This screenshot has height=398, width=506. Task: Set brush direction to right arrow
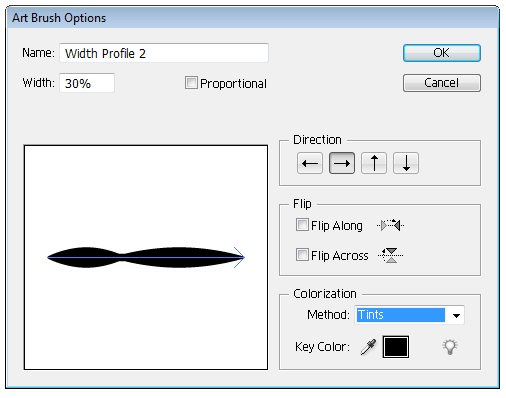click(342, 163)
